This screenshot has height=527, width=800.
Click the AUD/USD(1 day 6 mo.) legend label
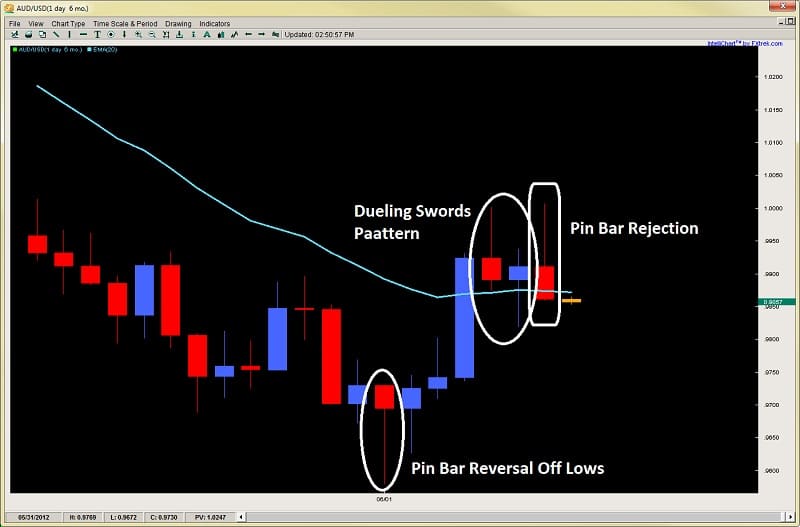point(49,49)
